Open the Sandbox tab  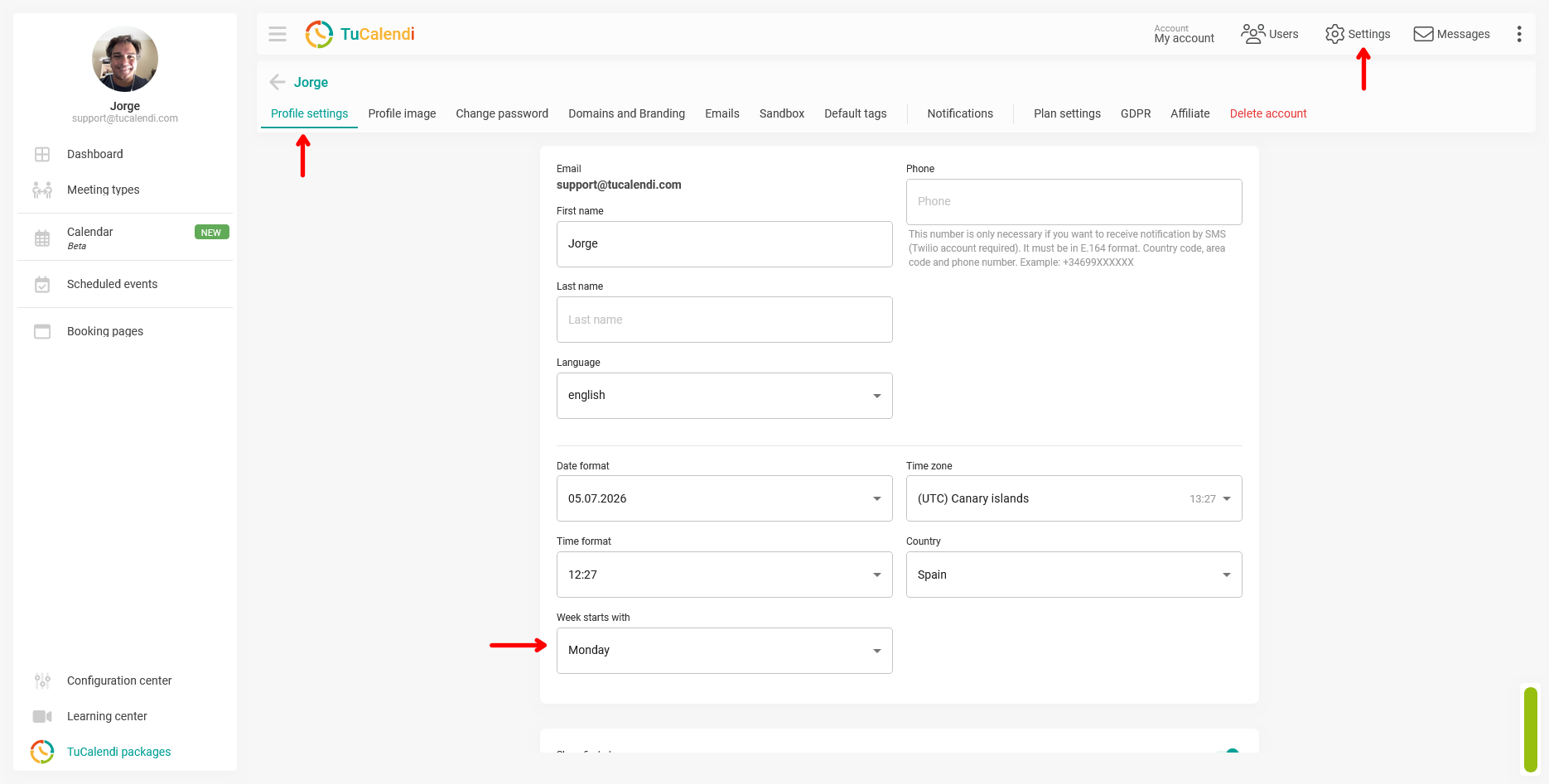point(782,113)
